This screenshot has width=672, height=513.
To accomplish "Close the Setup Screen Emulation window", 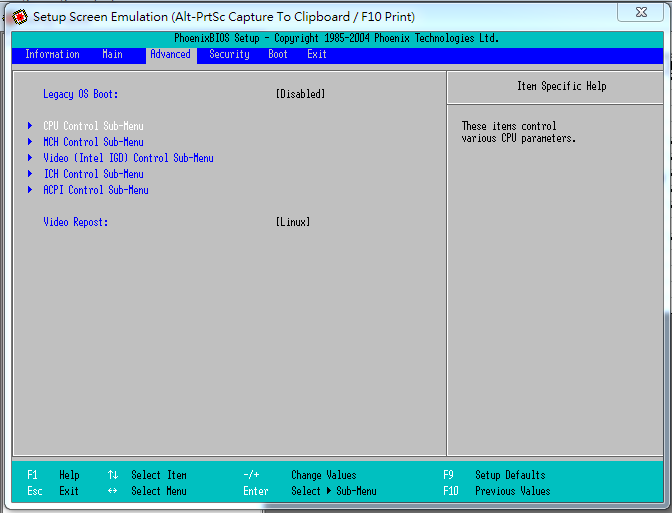I will pos(640,12).
